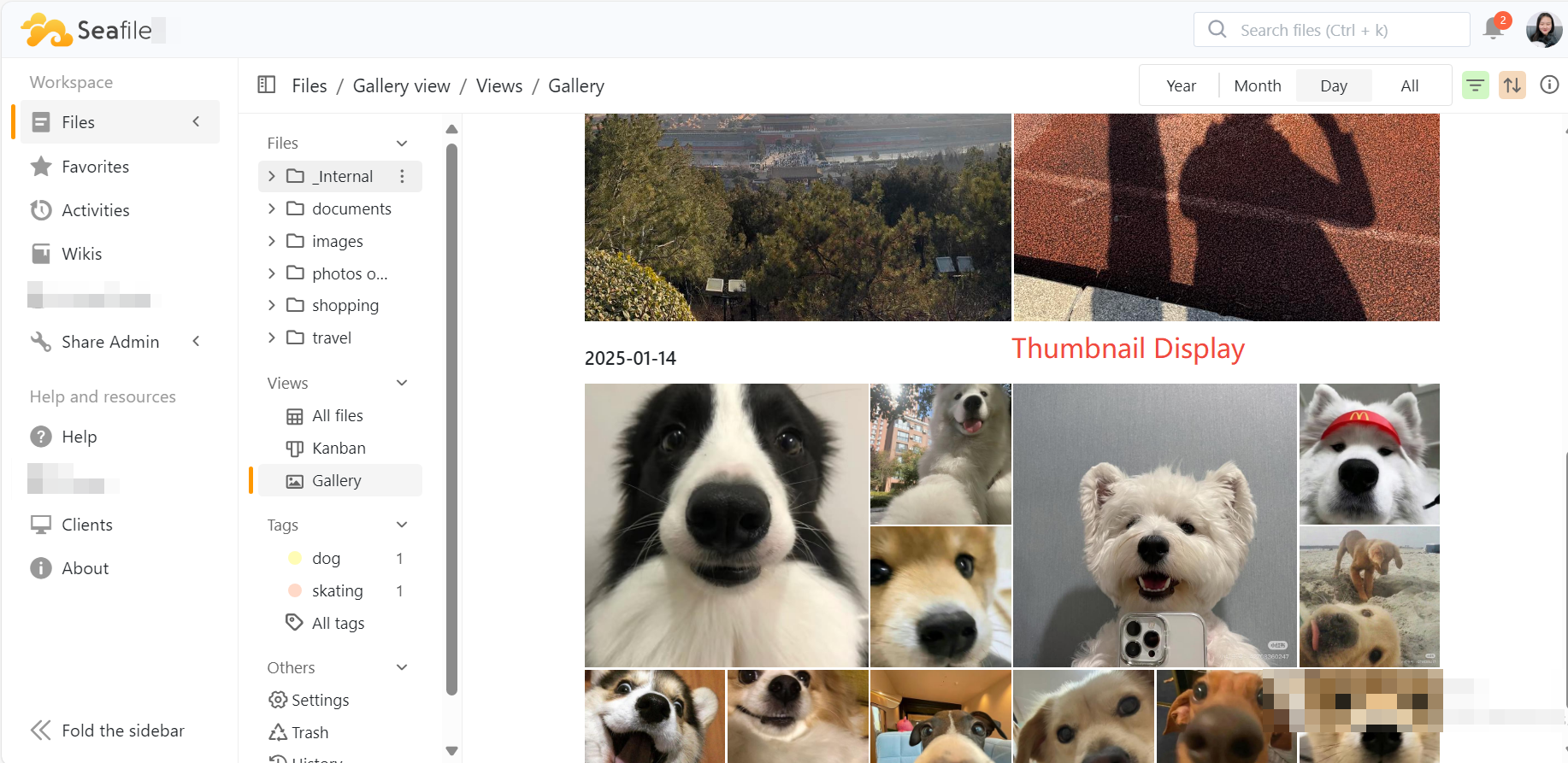Toggle the side panel icon beside Files breadcrumb
The height and width of the screenshot is (763, 1568).
coord(267,85)
